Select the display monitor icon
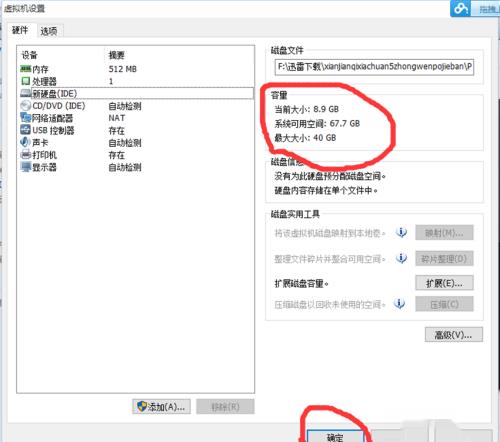This screenshot has width=500, height=442. point(25,167)
